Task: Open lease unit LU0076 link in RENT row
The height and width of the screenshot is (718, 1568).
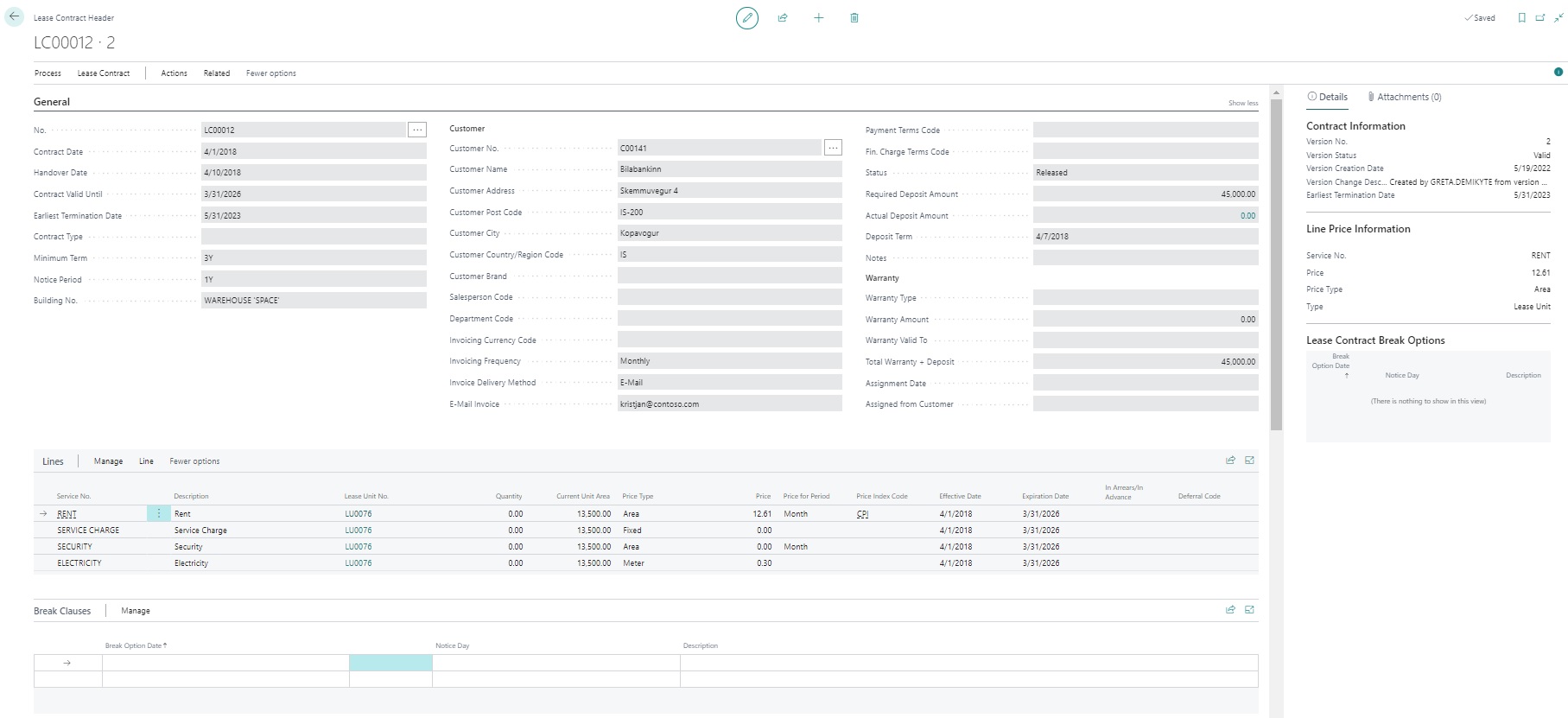Action: coord(359,514)
